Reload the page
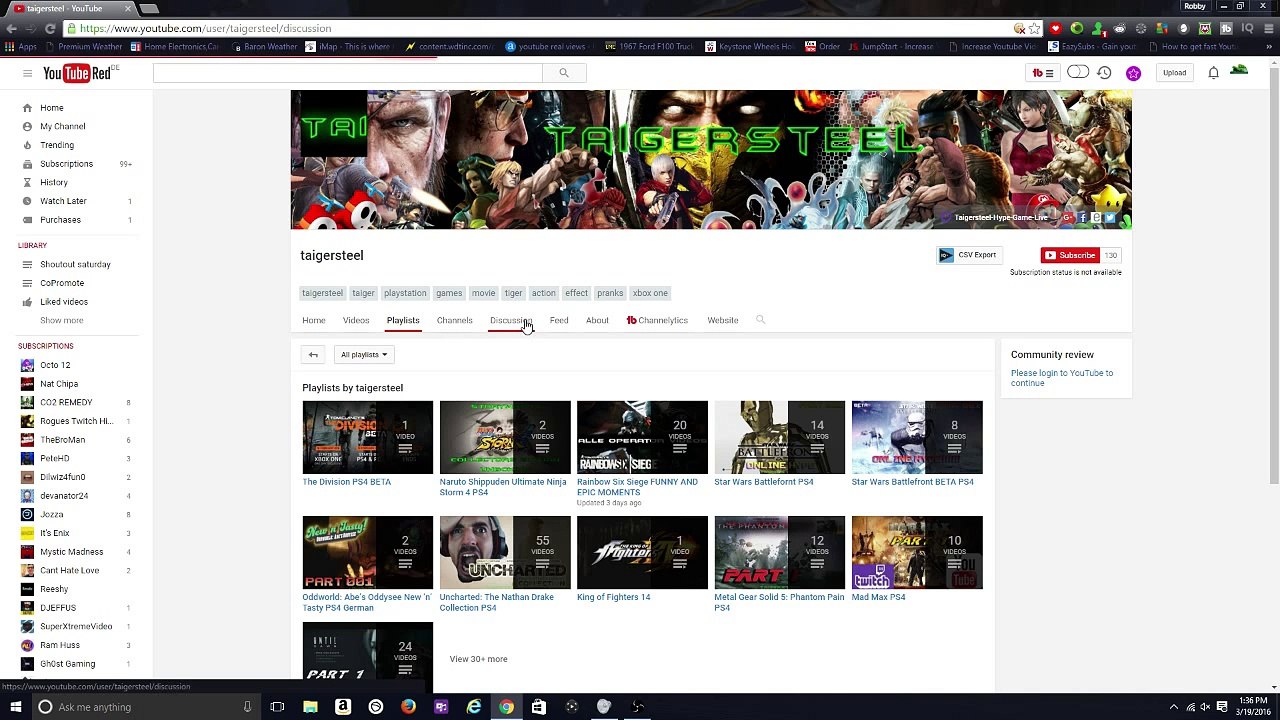 point(50,28)
